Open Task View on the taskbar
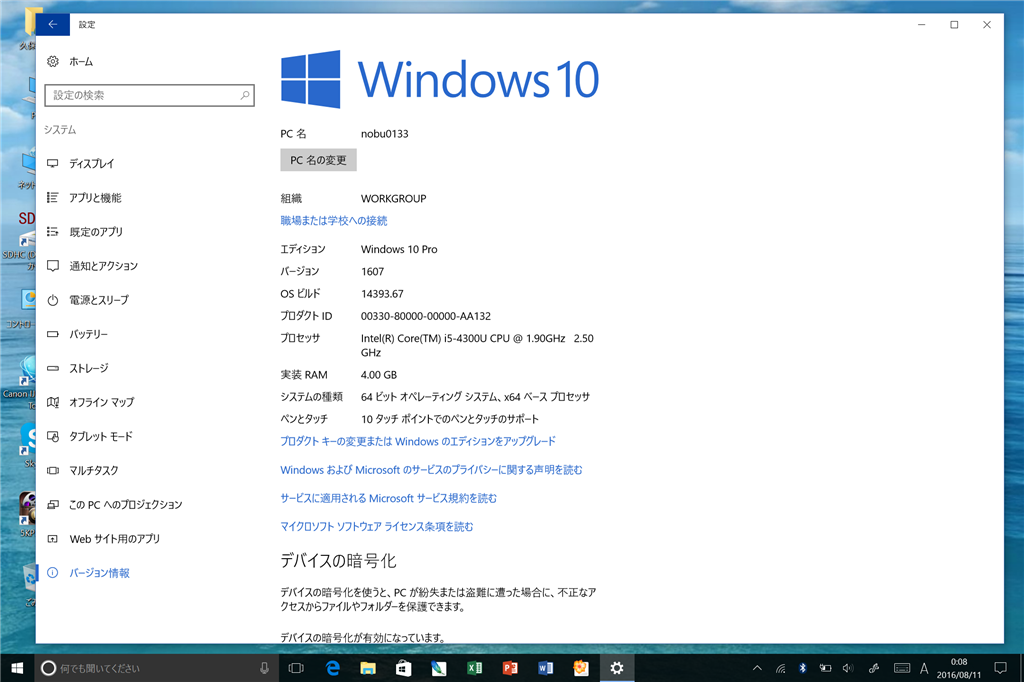 tap(296, 668)
